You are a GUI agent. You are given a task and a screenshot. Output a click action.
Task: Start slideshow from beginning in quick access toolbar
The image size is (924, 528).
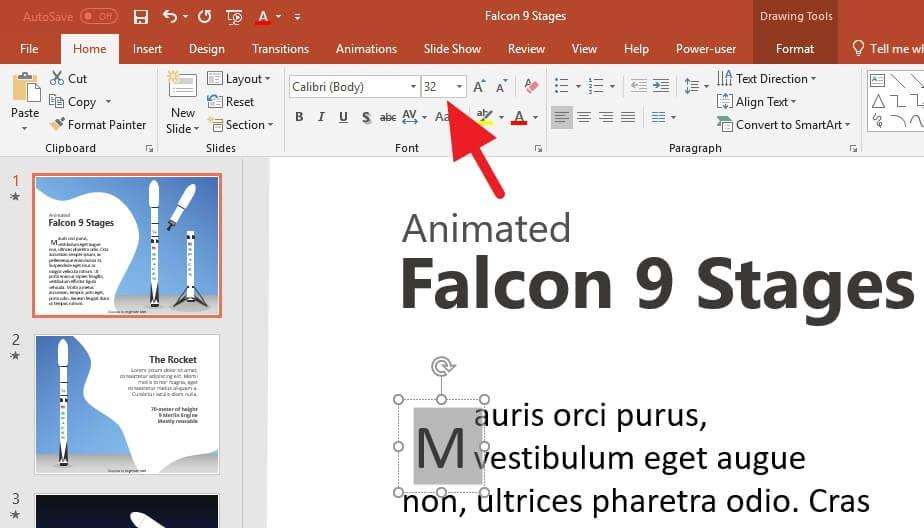pos(234,16)
